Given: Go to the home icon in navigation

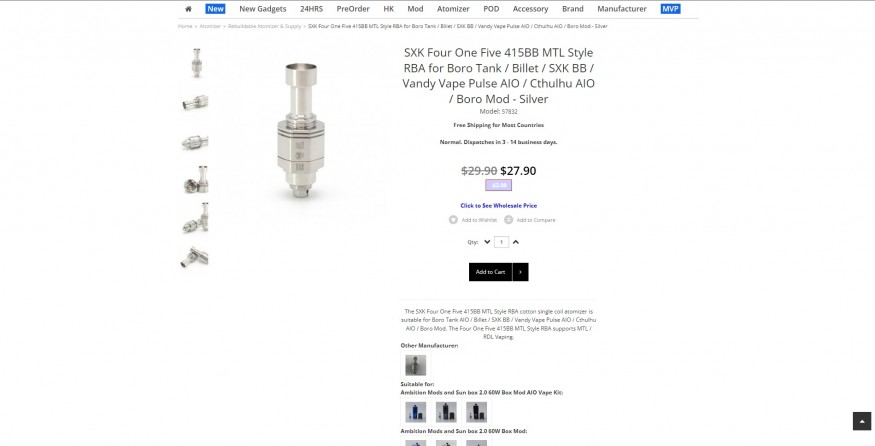Looking at the screenshot, I should (x=188, y=9).
